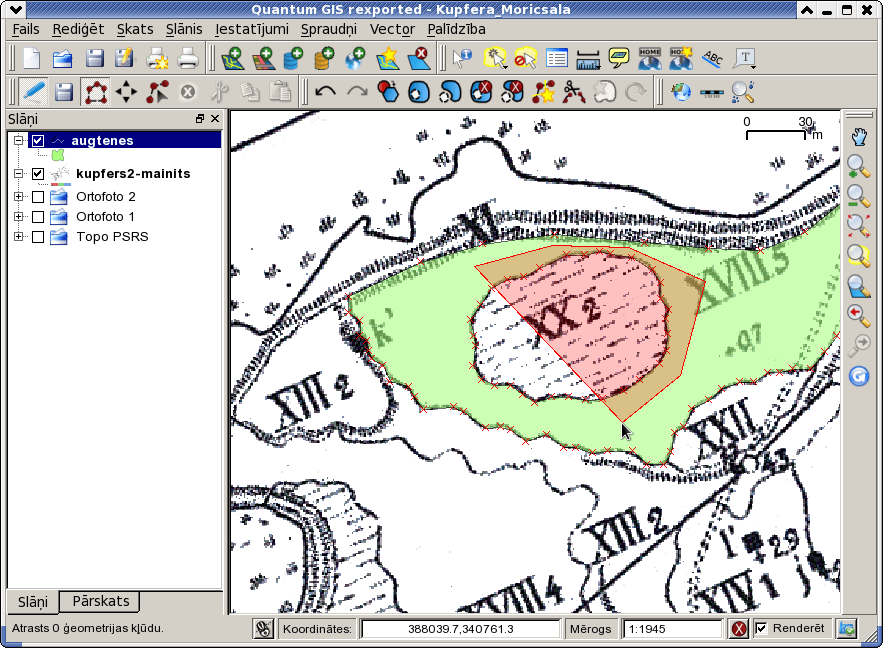This screenshot has height=648, width=883.
Task: Open a project with the folder icon
Action: coord(63,58)
